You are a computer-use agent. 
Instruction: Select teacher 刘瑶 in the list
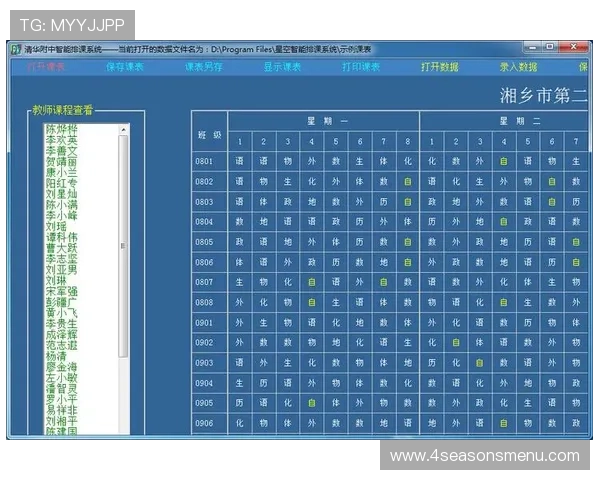[56, 226]
